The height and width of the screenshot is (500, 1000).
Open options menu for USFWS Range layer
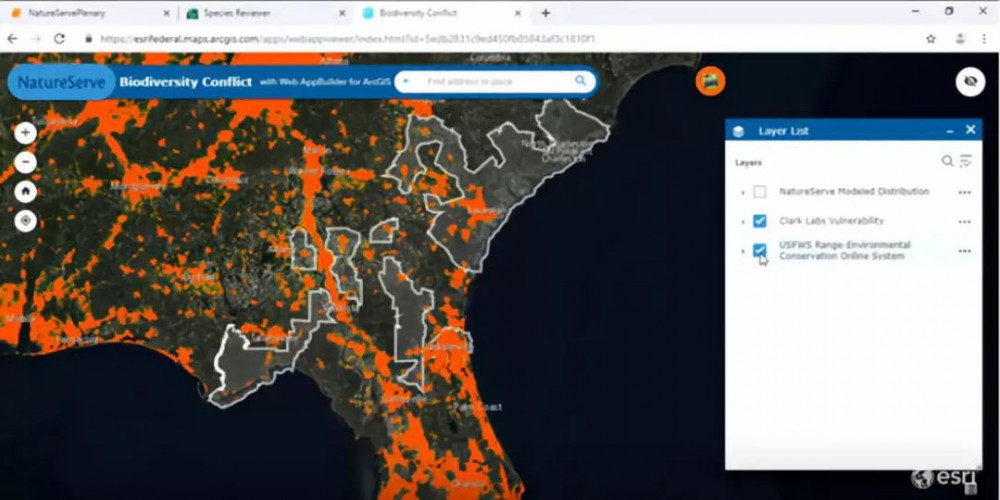964,251
